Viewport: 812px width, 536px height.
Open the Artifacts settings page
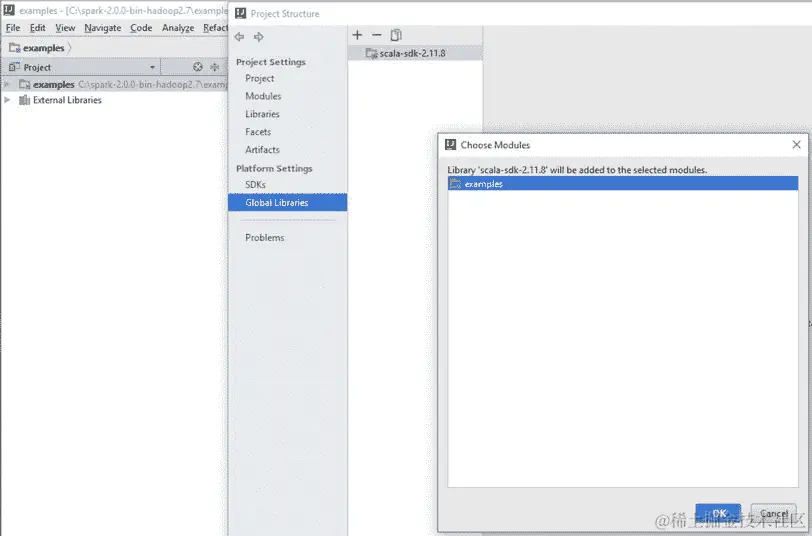click(262, 150)
